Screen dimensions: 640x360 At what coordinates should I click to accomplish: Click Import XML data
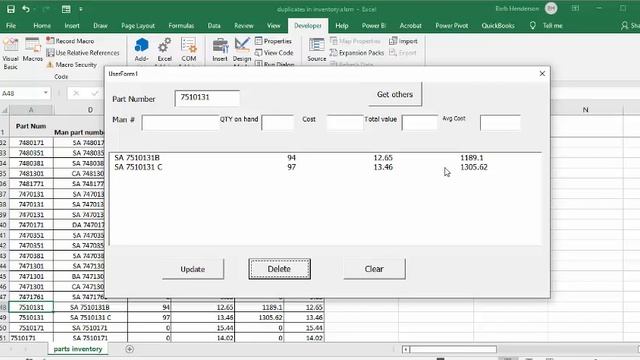(x=403, y=41)
